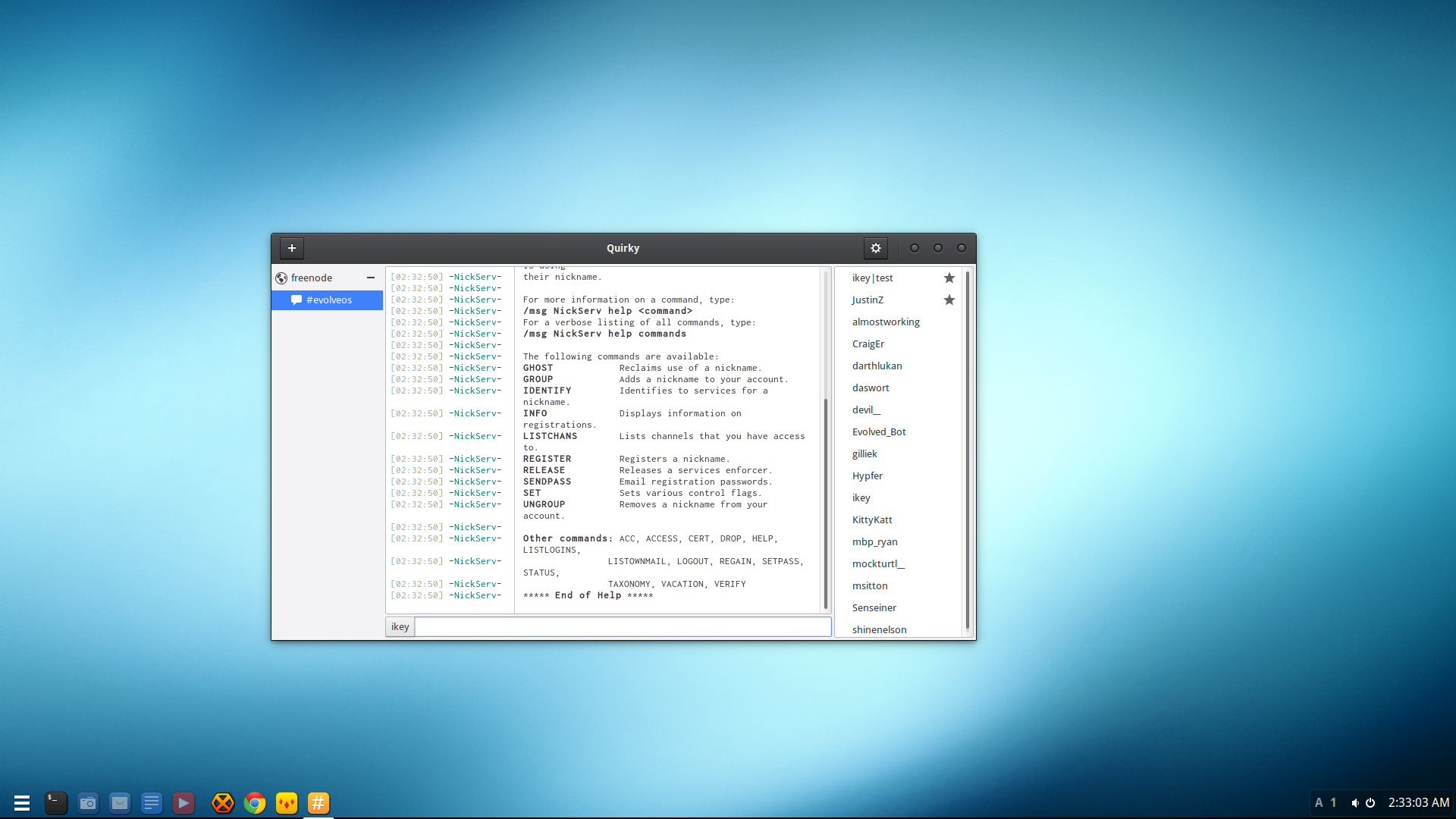Image resolution: width=1456 pixels, height=819 pixels.
Task: Select user Senseiner
Action: 899,607
